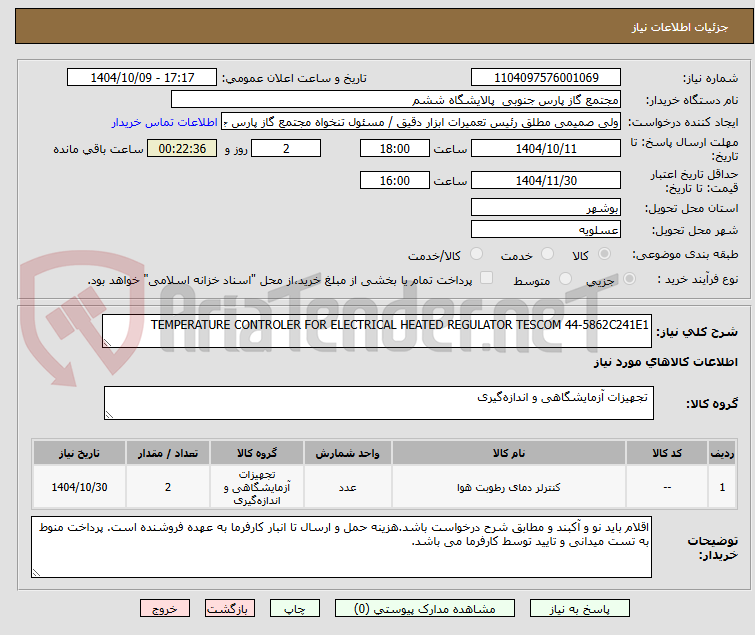Select the جزیی purchase type radio
This screenshot has width=755, height=635.
pos(629,279)
